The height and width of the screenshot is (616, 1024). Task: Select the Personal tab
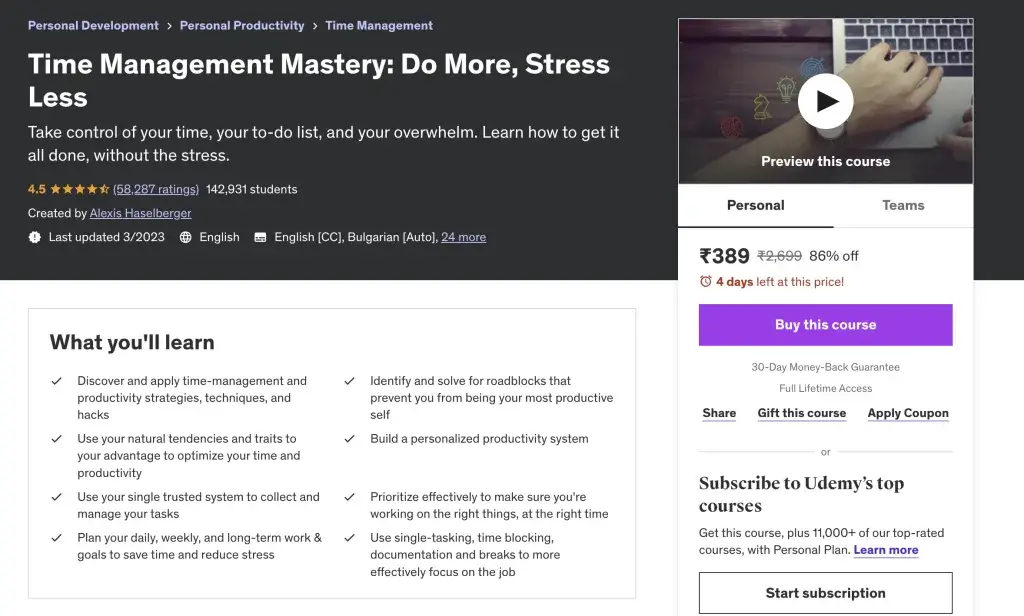pos(755,205)
